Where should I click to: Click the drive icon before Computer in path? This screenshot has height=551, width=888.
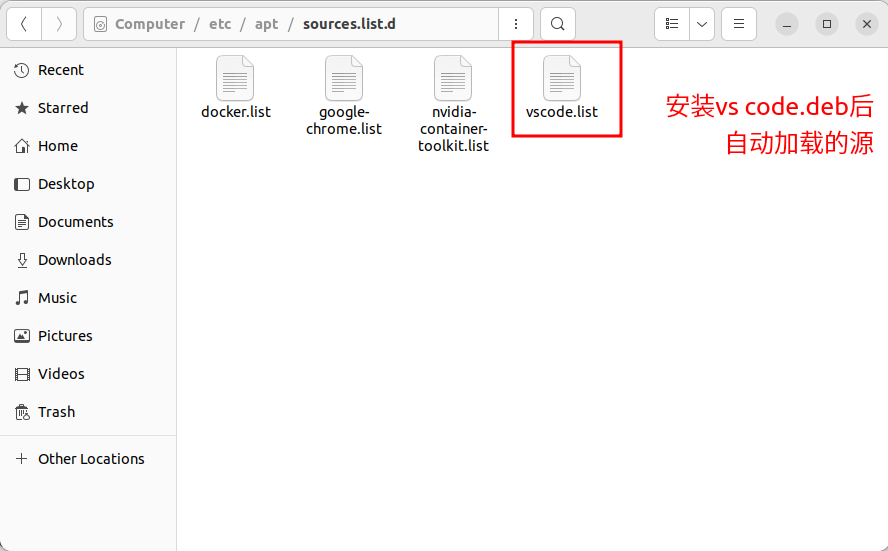100,24
